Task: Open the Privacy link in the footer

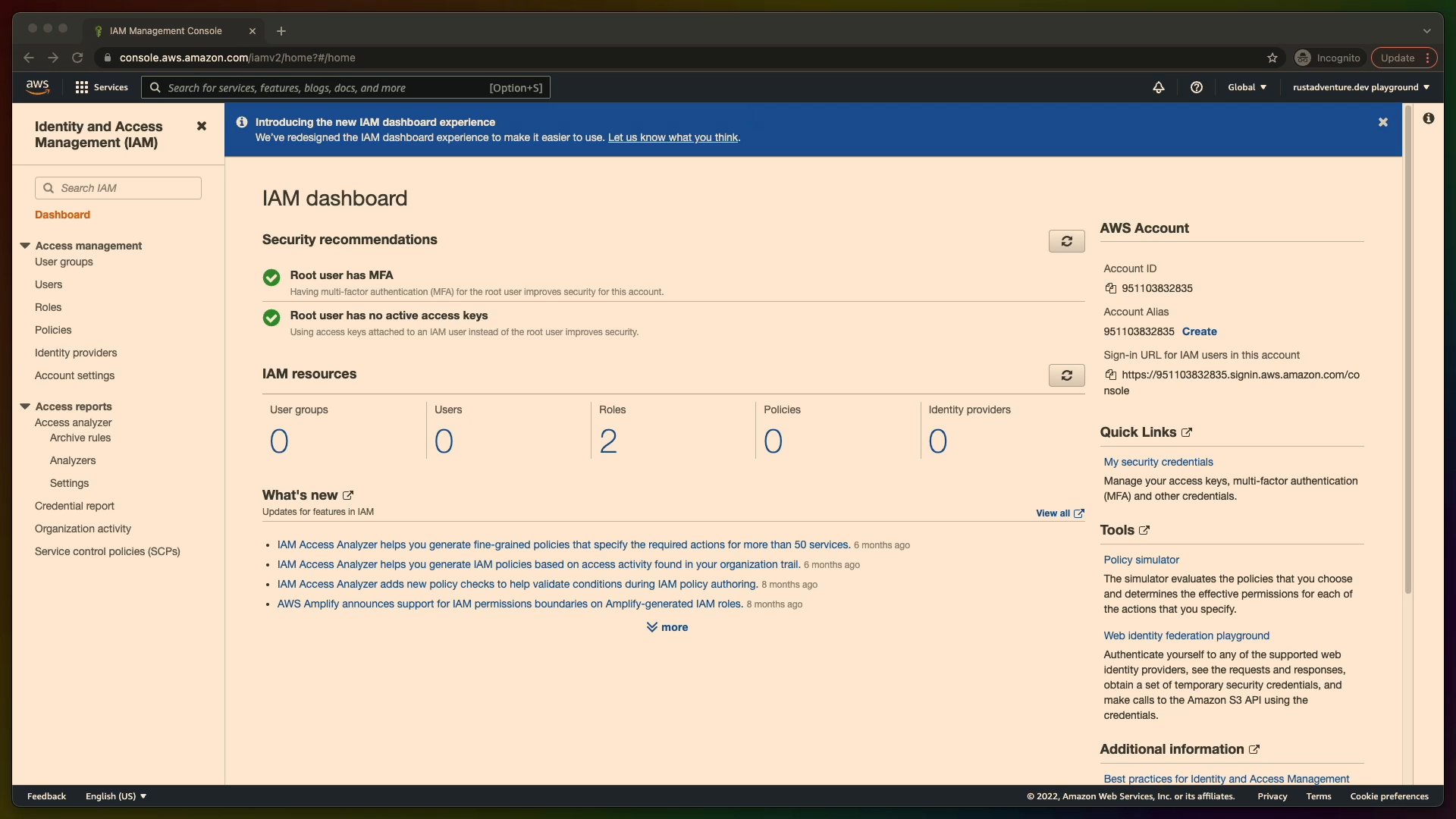Action: (1272, 796)
